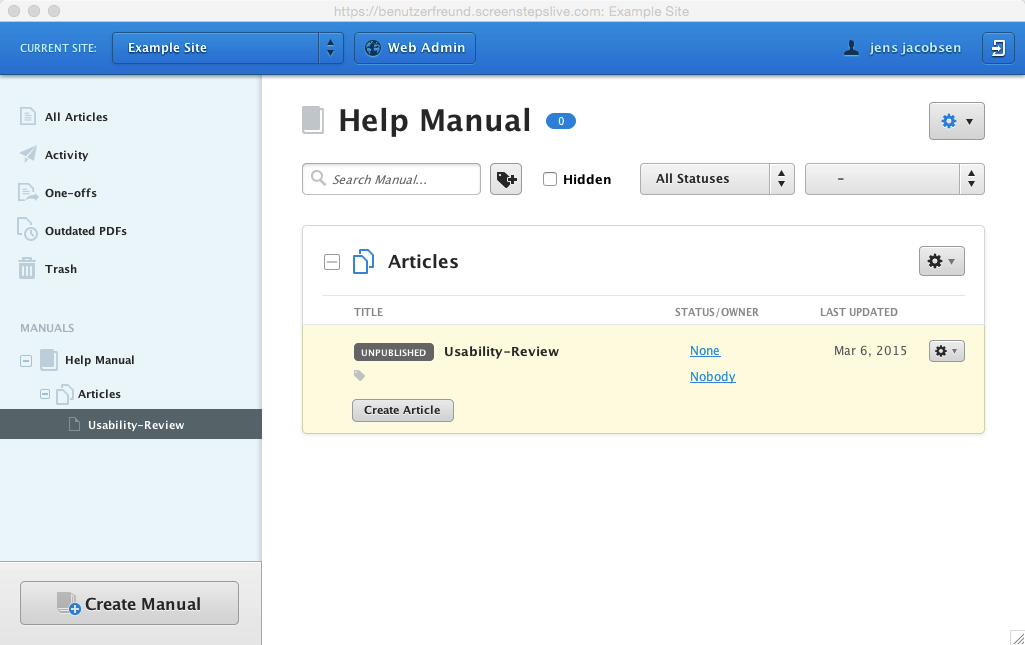The width and height of the screenshot is (1025, 645).
Task: Click the Trash can icon
Action: [x=27, y=268]
